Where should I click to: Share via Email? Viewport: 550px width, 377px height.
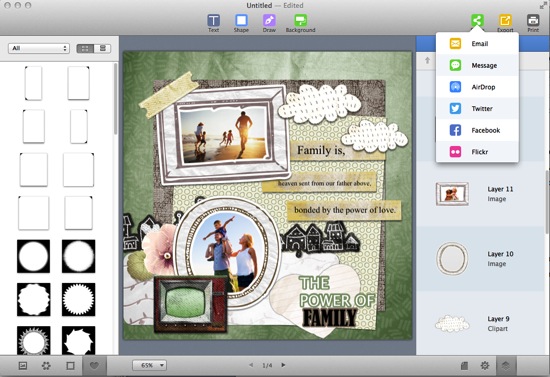tap(477, 44)
